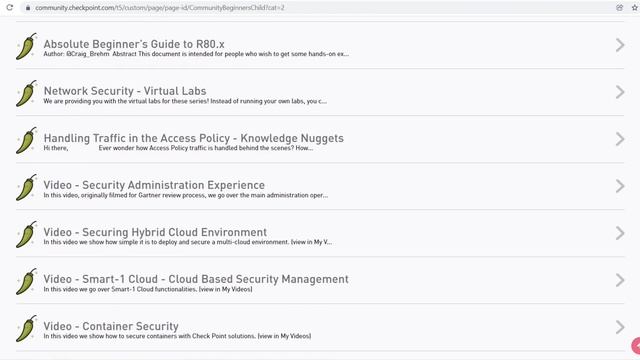Click 'go over Smart-1 Cloud functionalities' text
Viewport: 640px width, 360px height.
[x=148, y=289]
